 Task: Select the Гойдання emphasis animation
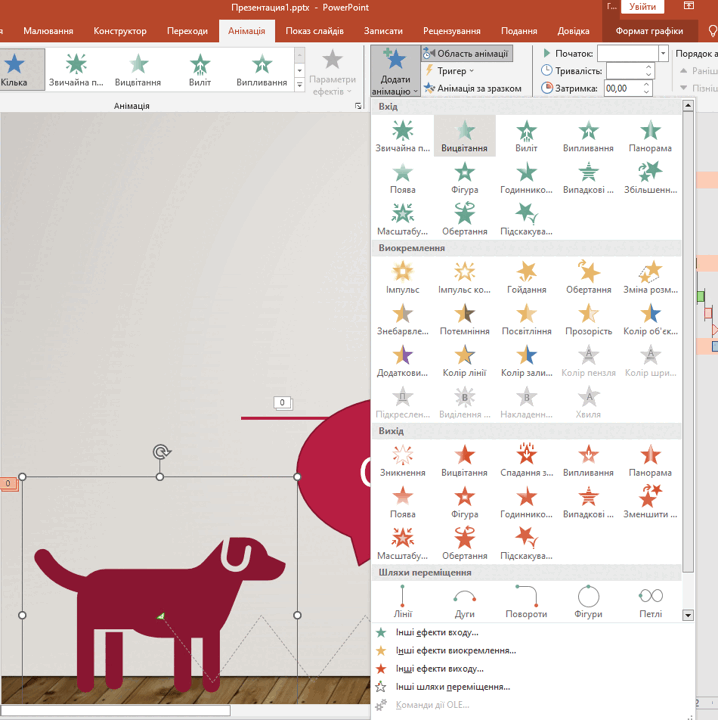click(x=526, y=277)
